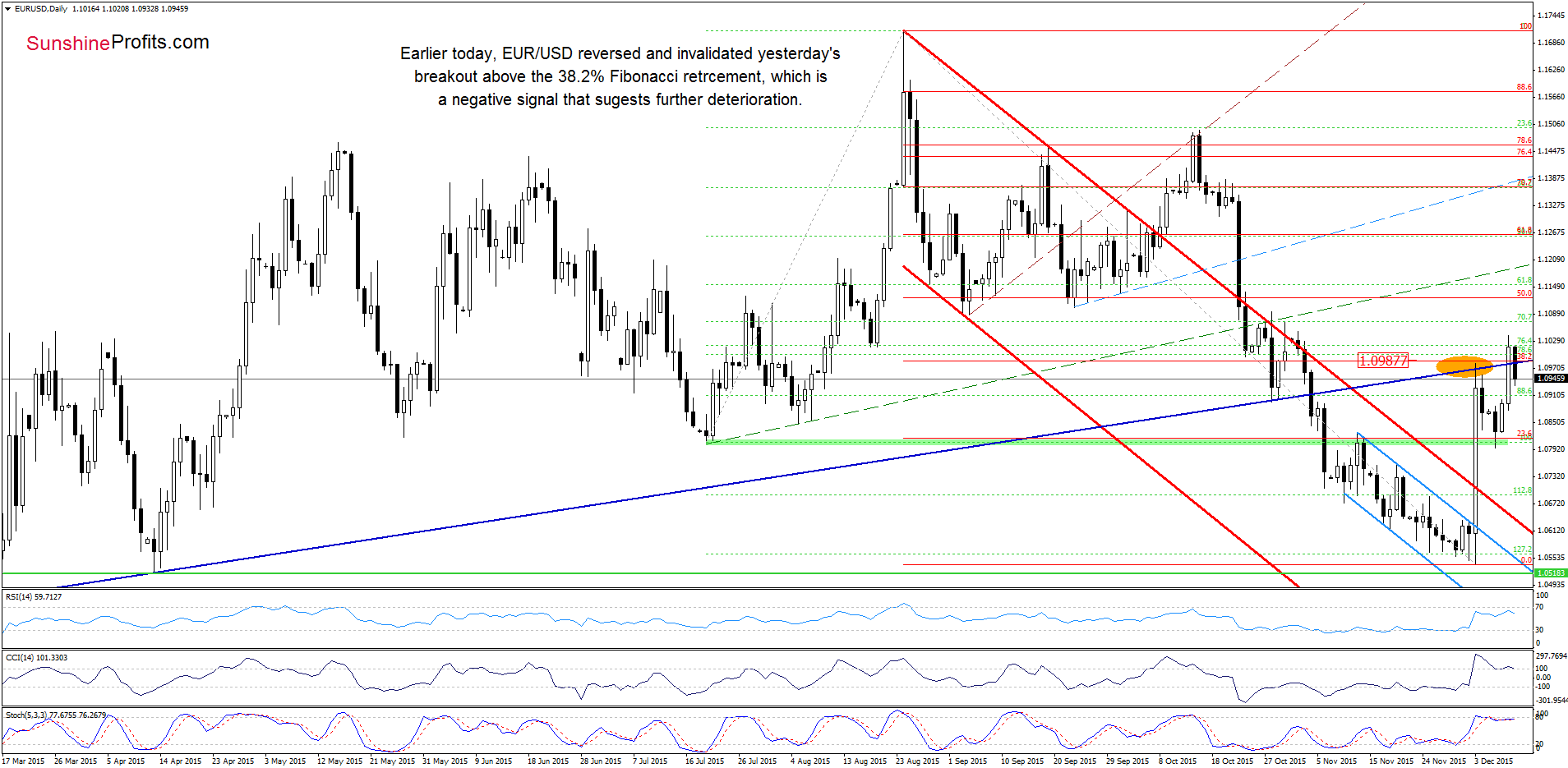1568x768 pixels.
Task: Click the small triangle beside the EURUSD,Daily title
Action: 8,9
